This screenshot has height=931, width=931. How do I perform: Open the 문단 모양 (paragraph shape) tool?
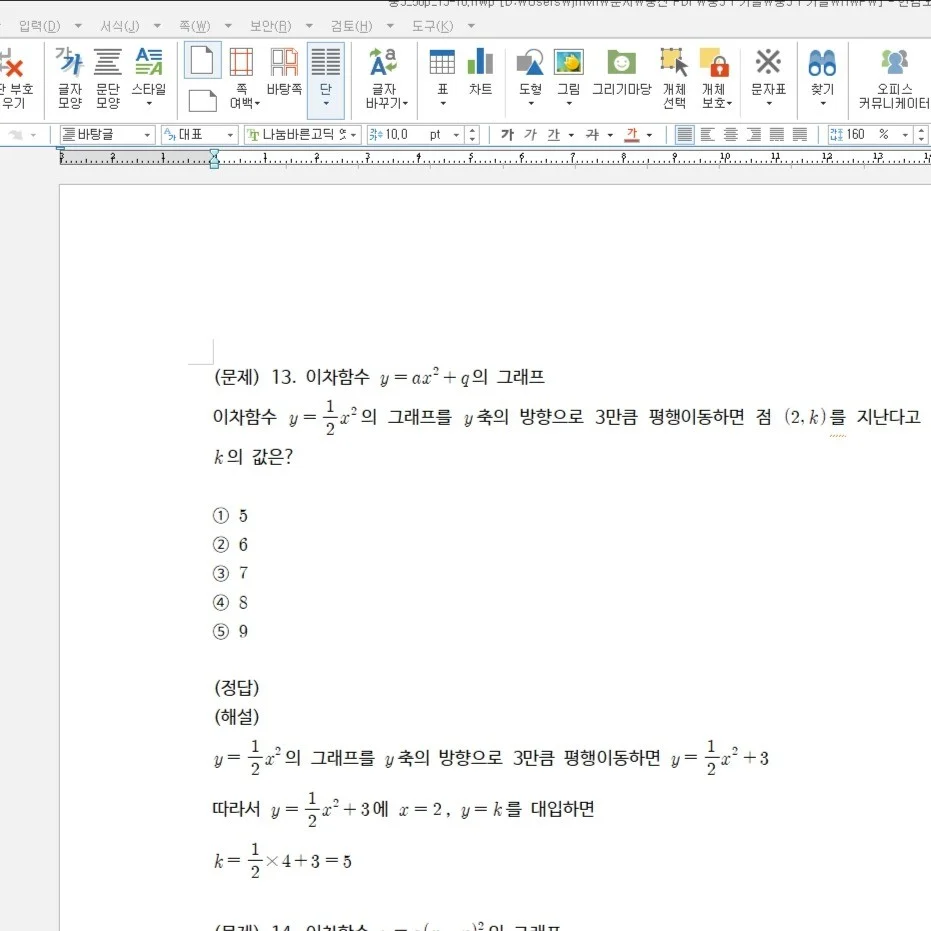coord(107,78)
